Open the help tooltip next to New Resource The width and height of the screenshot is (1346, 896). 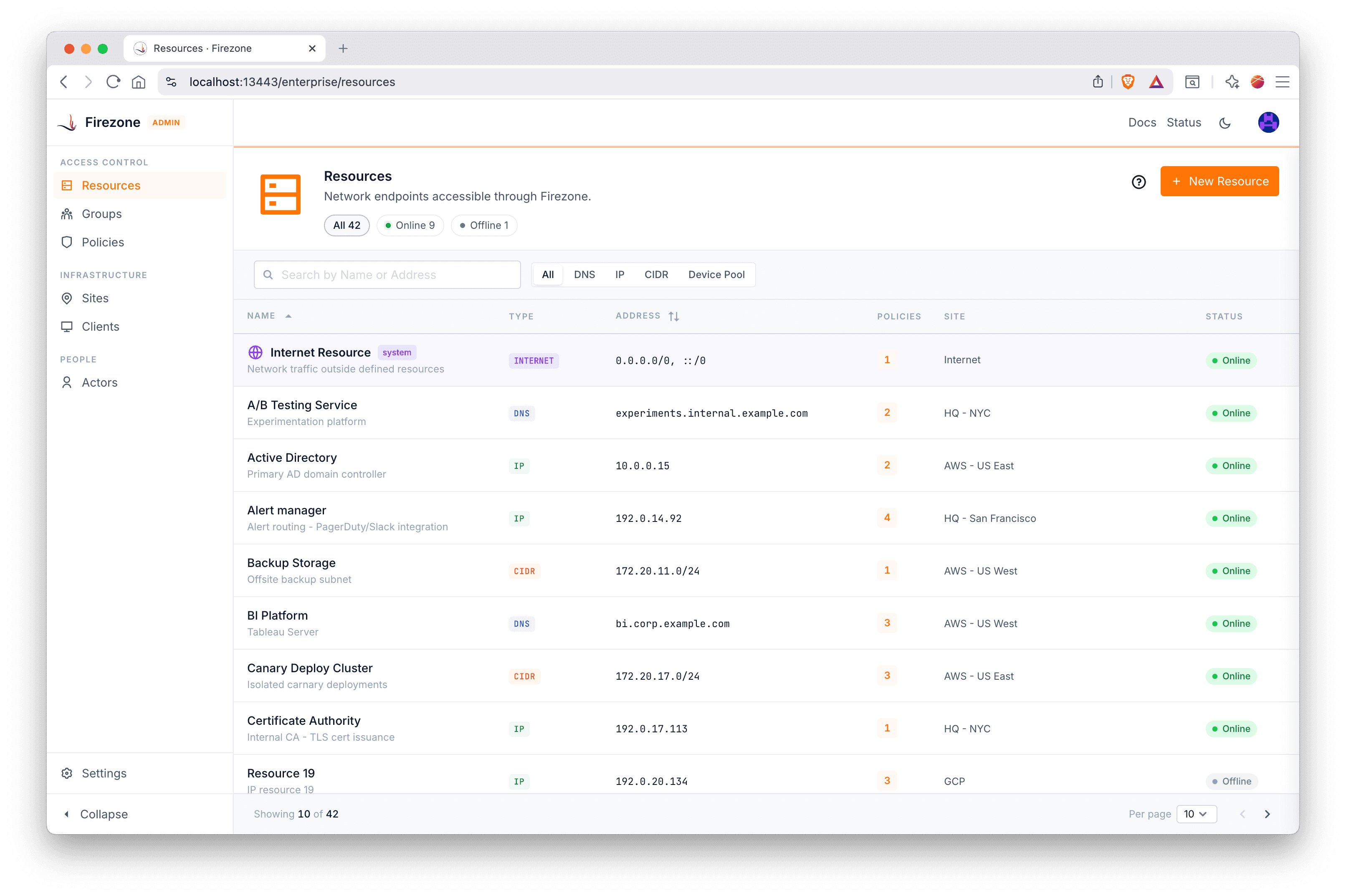(1138, 182)
